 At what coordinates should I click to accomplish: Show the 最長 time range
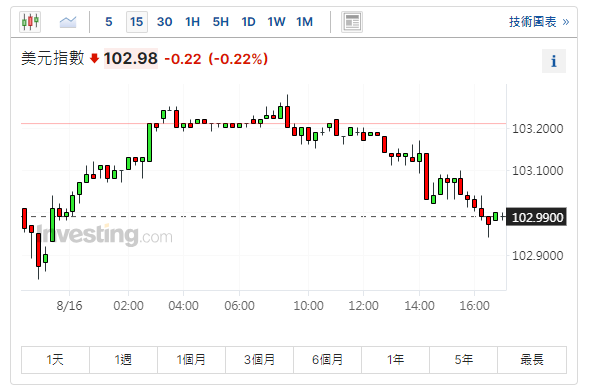tap(532, 359)
